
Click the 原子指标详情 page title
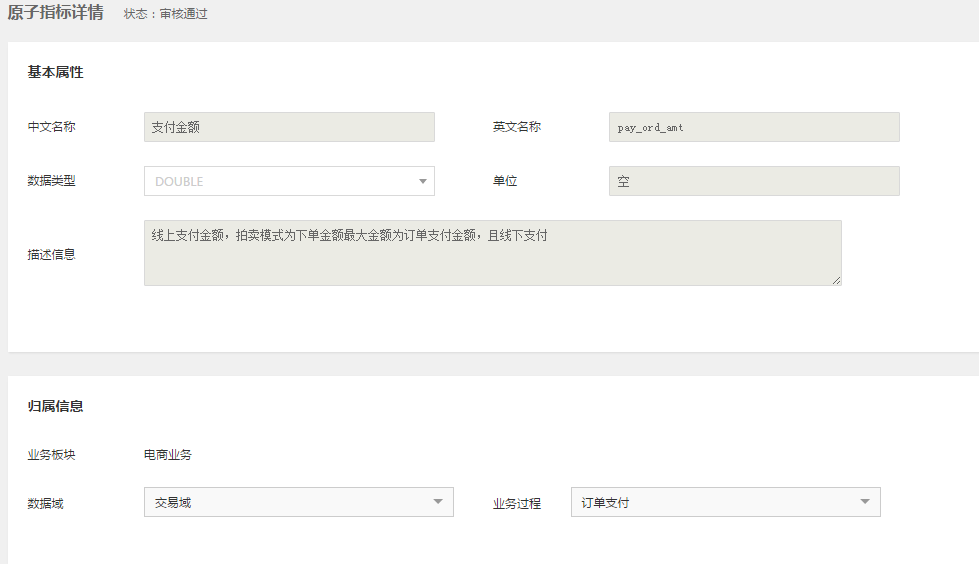pos(56,13)
